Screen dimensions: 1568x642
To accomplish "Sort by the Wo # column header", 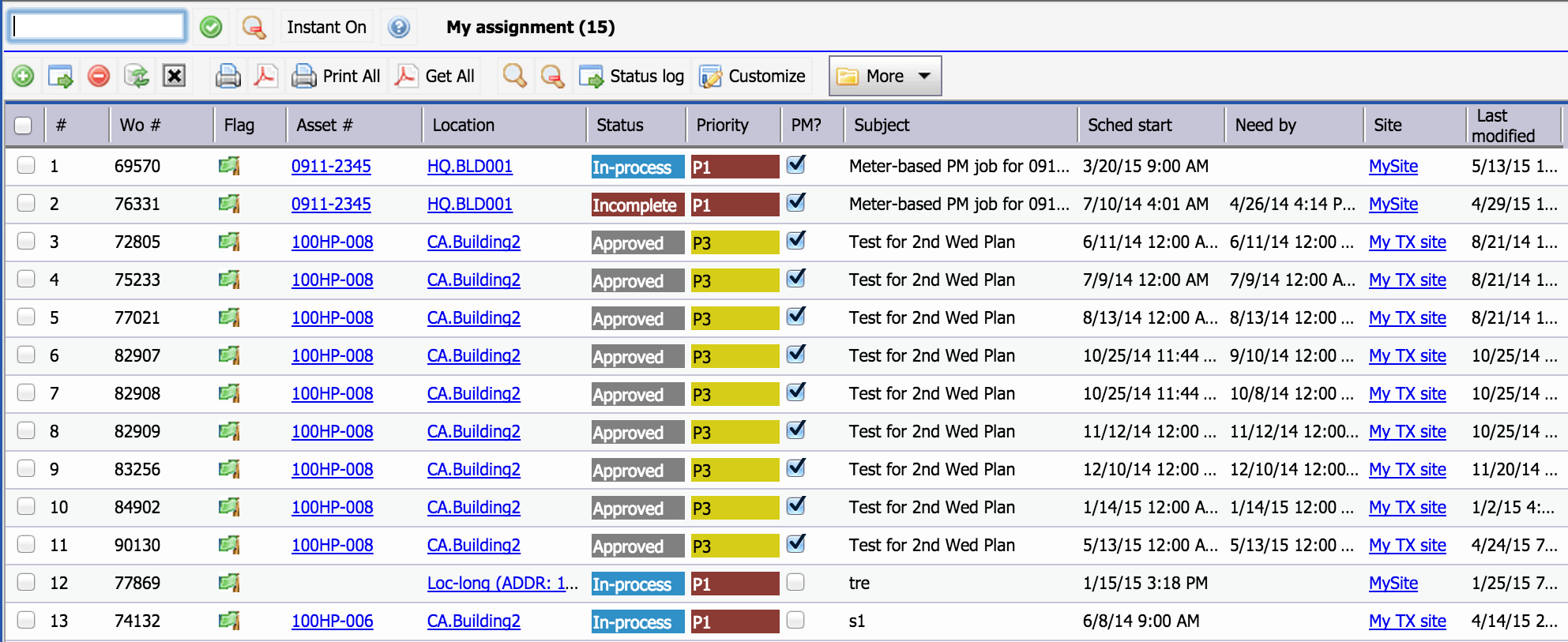I will coord(140,125).
